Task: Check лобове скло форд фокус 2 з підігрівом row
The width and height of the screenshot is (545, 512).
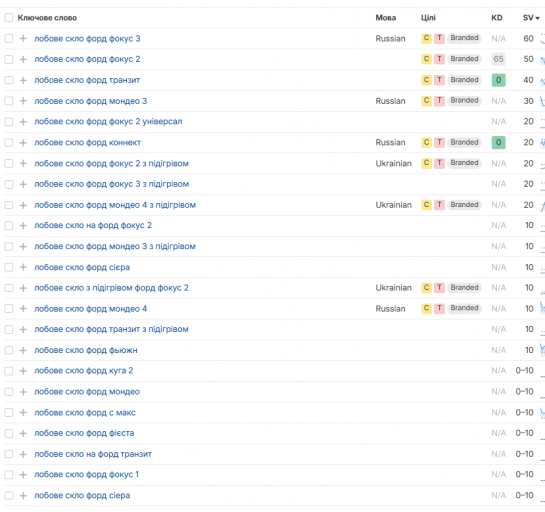Action: coord(9,163)
